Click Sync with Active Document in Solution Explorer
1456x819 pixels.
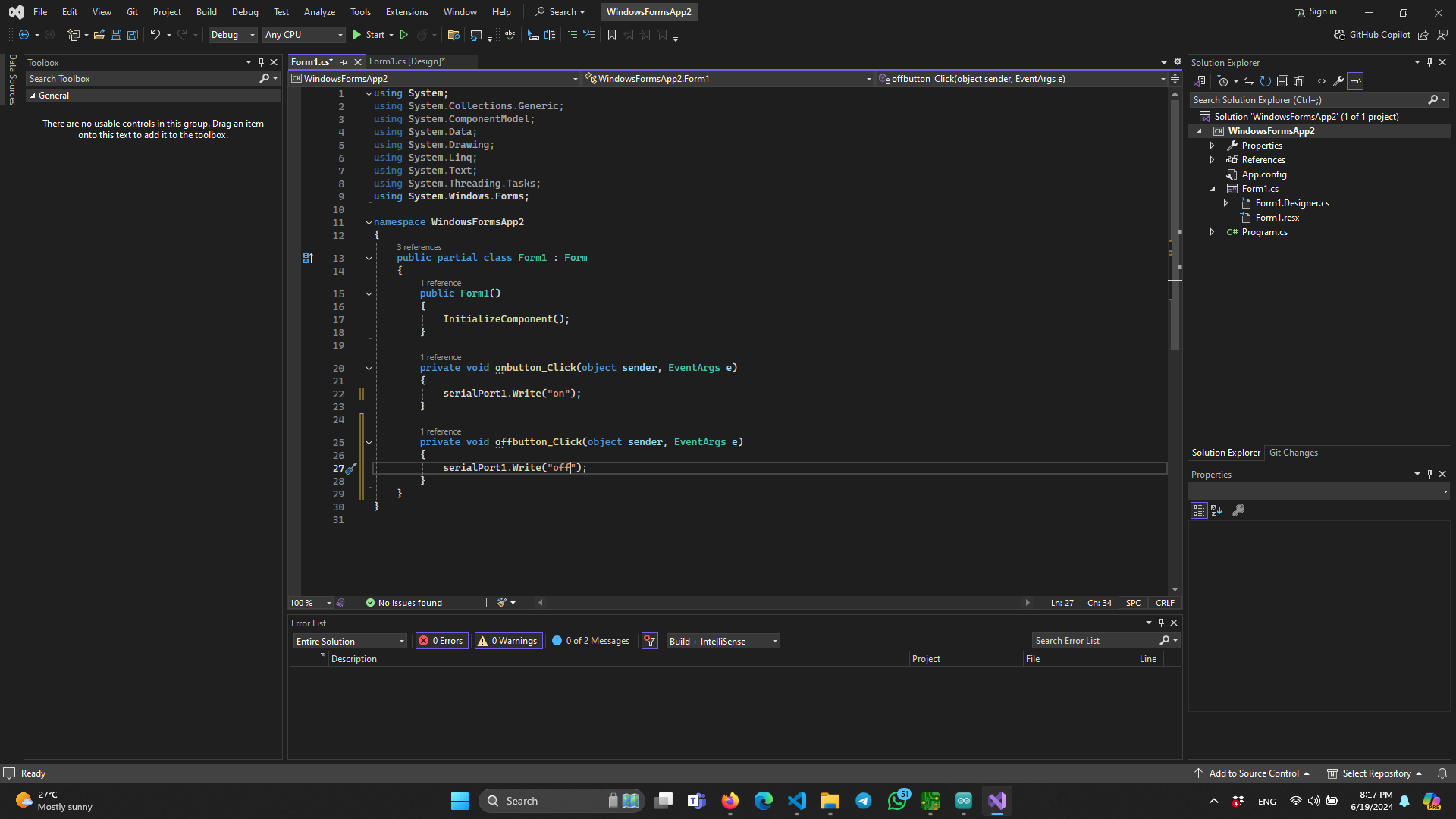coord(1249,81)
